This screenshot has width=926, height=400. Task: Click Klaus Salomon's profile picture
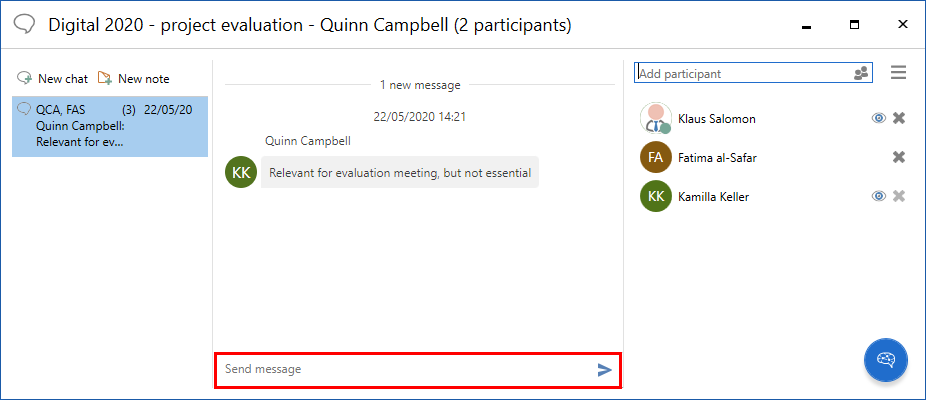tap(655, 118)
